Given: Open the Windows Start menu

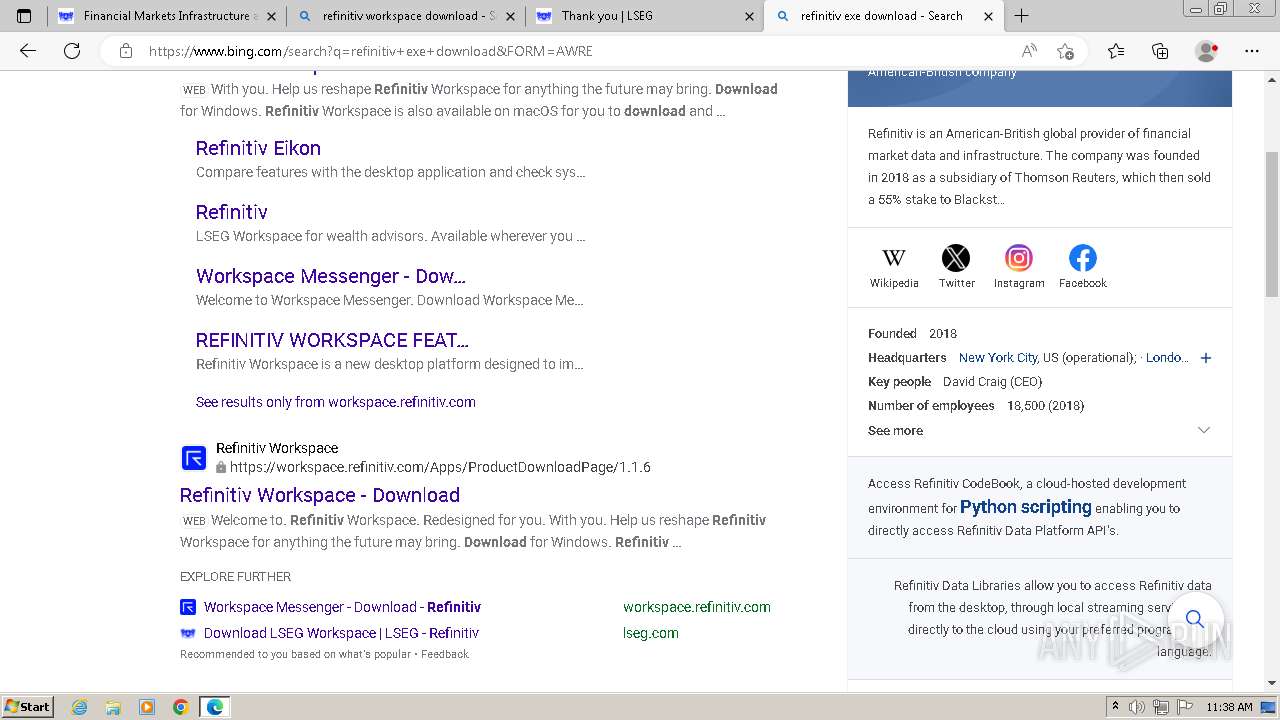Looking at the screenshot, I should pyautogui.click(x=28, y=707).
